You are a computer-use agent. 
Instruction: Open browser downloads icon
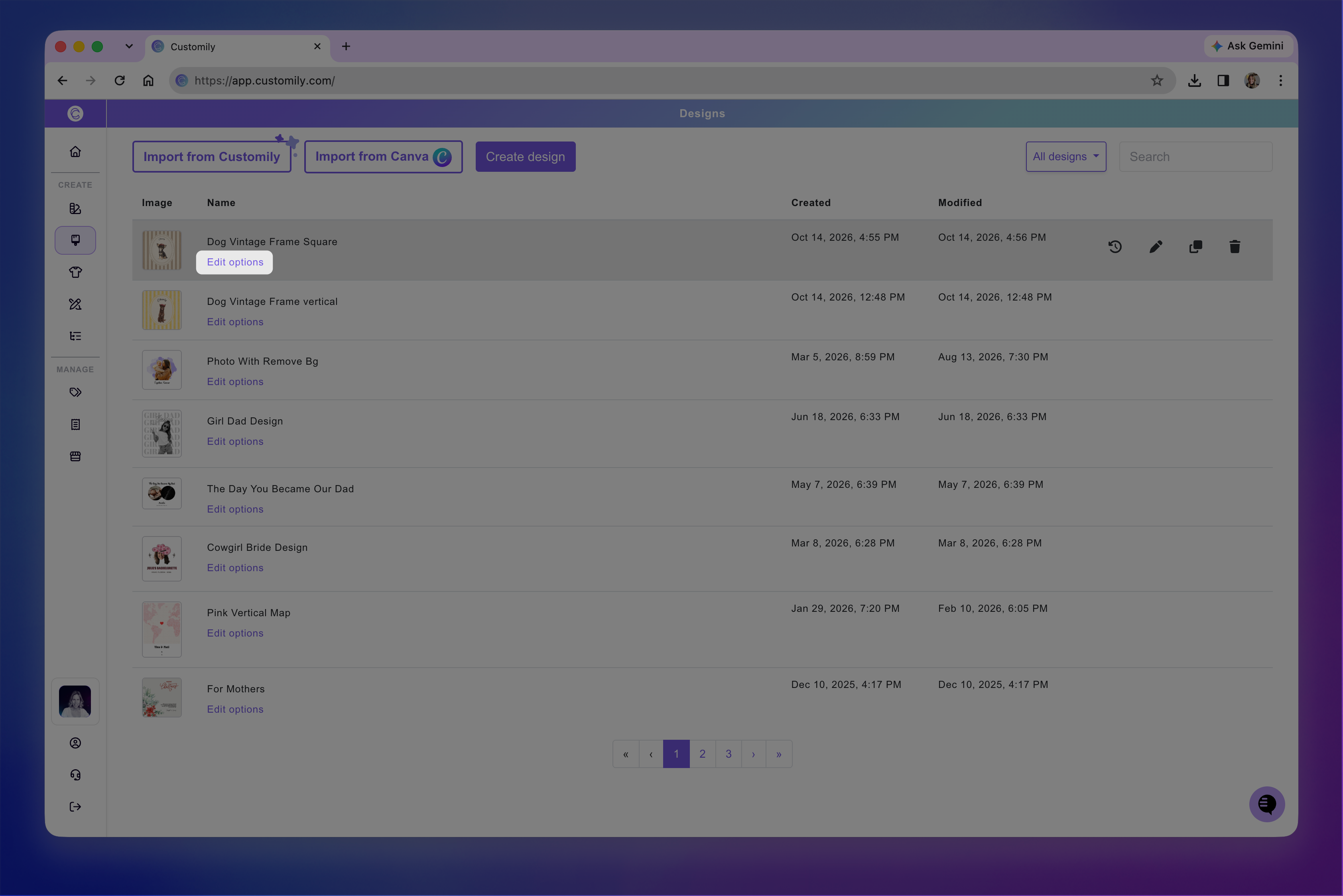click(1194, 81)
